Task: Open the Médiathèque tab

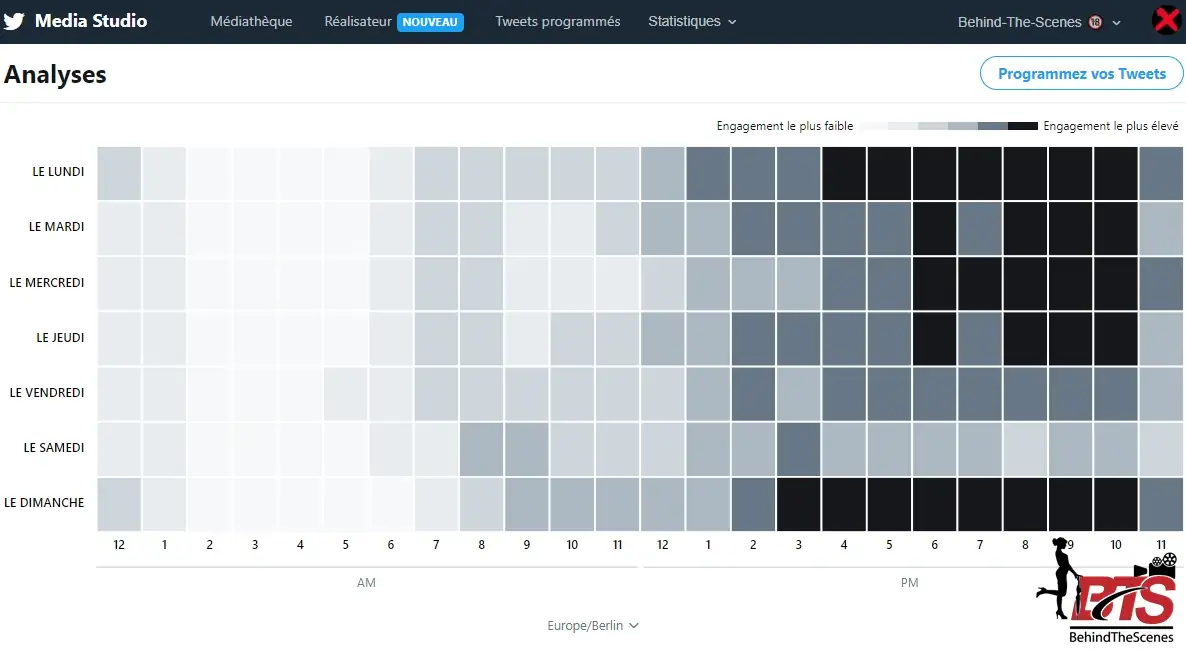Action: (x=251, y=22)
